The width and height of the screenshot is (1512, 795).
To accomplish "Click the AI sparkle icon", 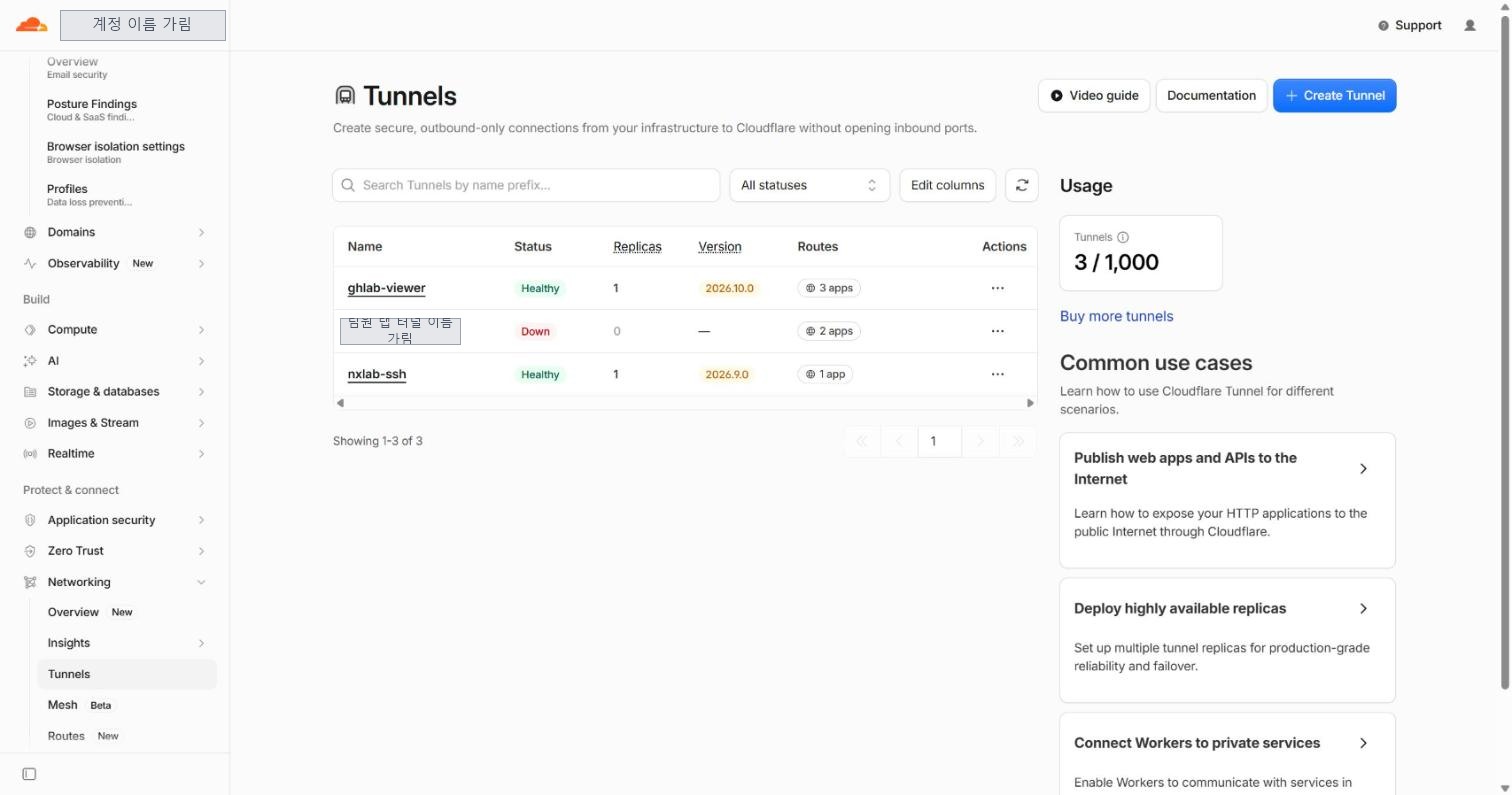I will (30, 361).
